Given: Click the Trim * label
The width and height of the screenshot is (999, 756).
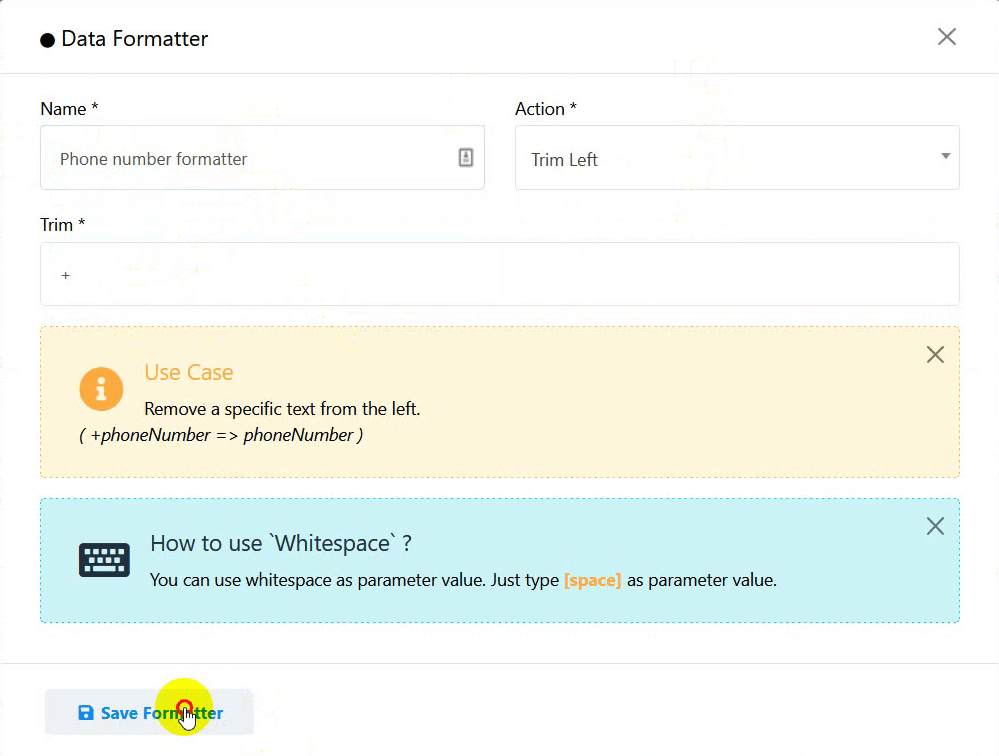Looking at the screenshot, I should pyautogui.click(x=62, y=225).
